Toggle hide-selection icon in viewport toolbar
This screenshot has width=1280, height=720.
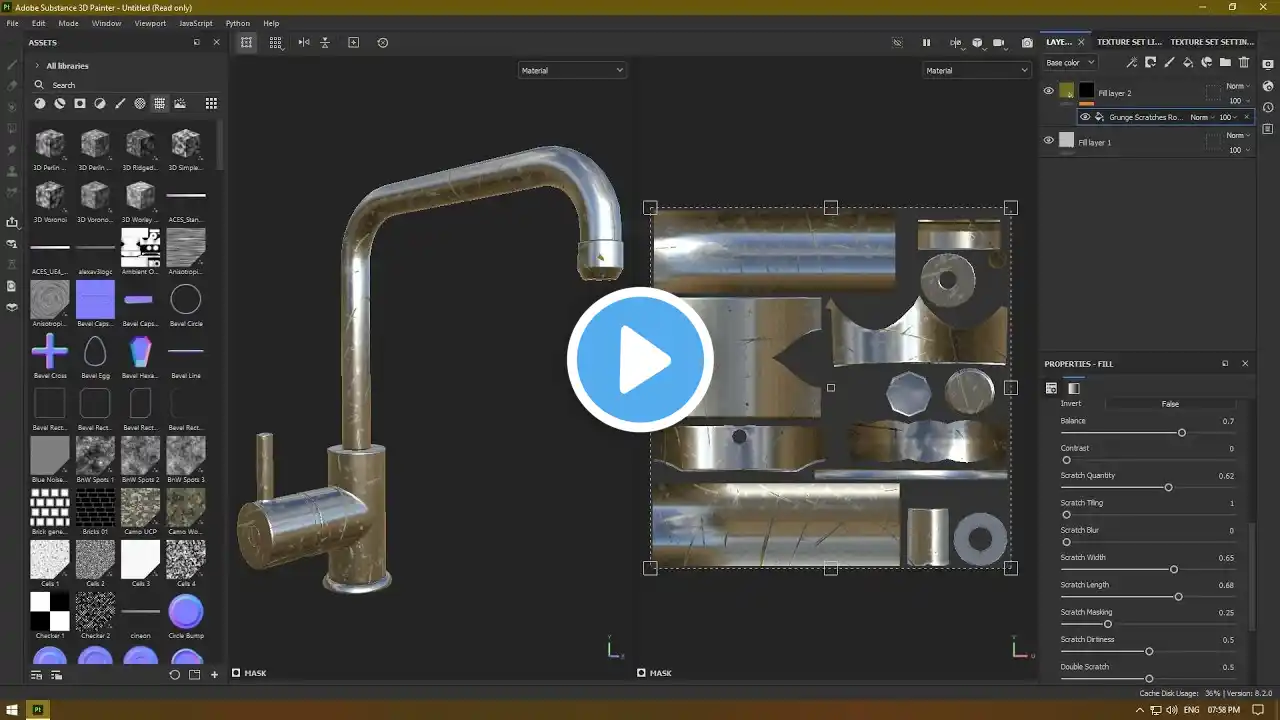(897, 42)
